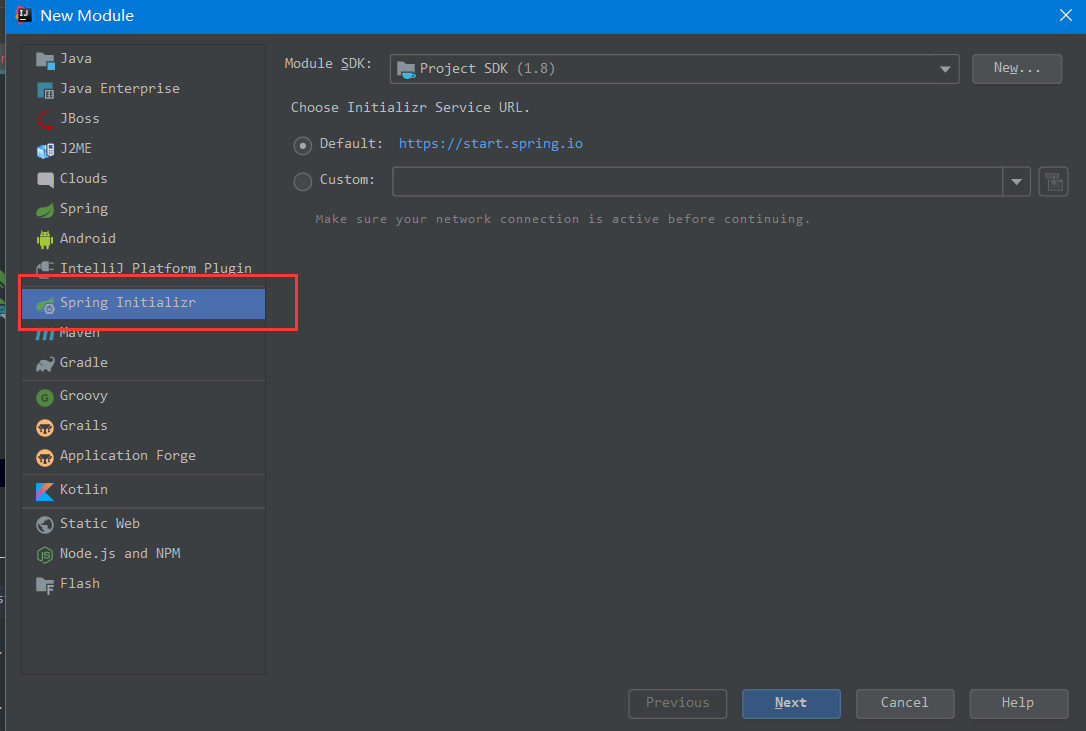The width and height of the screenshot is (1086, 731).
Task: Click the Spring leaf icon
Action: pos(45,209)
